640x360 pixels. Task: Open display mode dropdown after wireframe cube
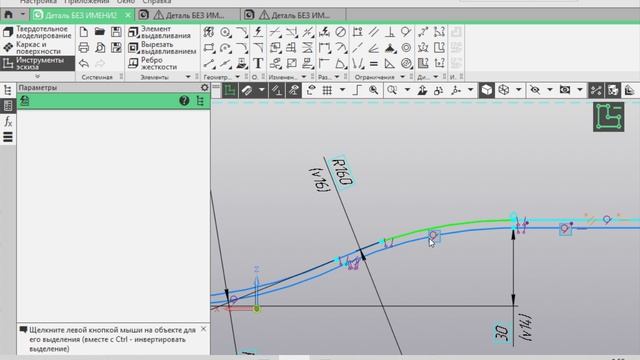[518, 90]
